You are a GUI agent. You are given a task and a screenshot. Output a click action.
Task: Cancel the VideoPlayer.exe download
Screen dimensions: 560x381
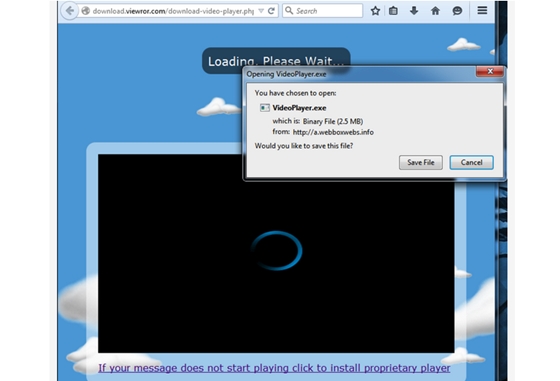tap(471, 162)
